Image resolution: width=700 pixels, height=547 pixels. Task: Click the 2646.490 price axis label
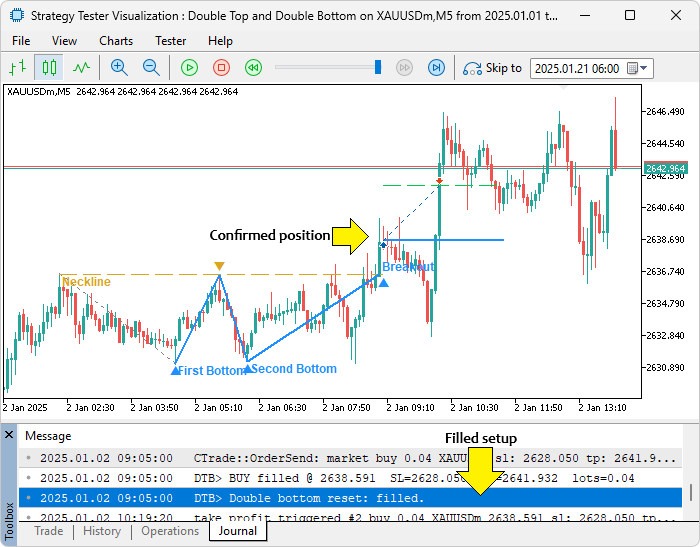[665, 112]
